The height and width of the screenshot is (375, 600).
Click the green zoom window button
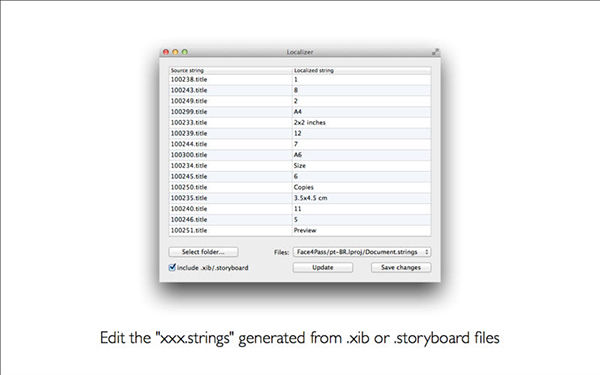click(x=184, y=52)
